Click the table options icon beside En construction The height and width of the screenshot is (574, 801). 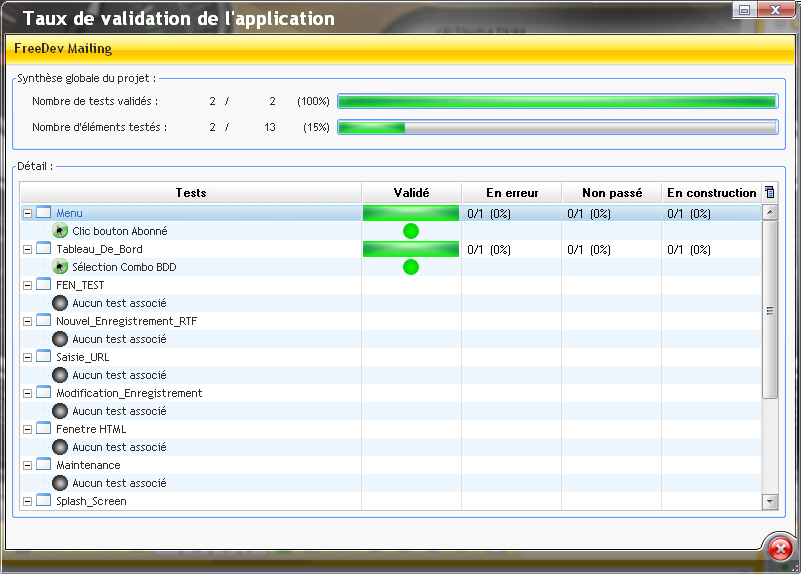click(769, 193)
